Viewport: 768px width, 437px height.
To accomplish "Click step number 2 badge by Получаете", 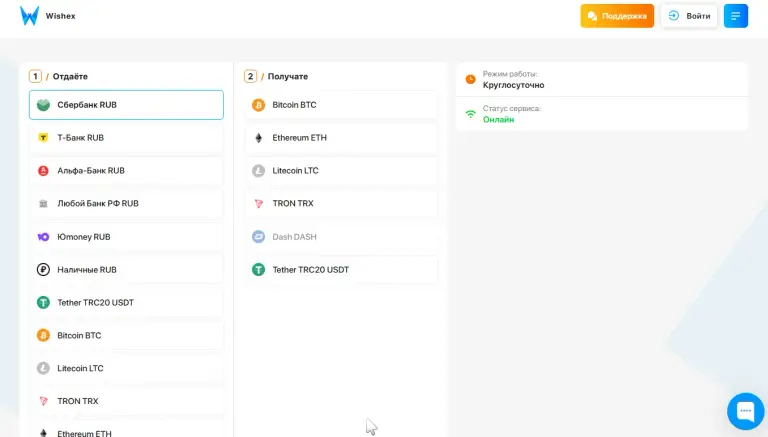I will pyautogui.click(x=250, y=76).
